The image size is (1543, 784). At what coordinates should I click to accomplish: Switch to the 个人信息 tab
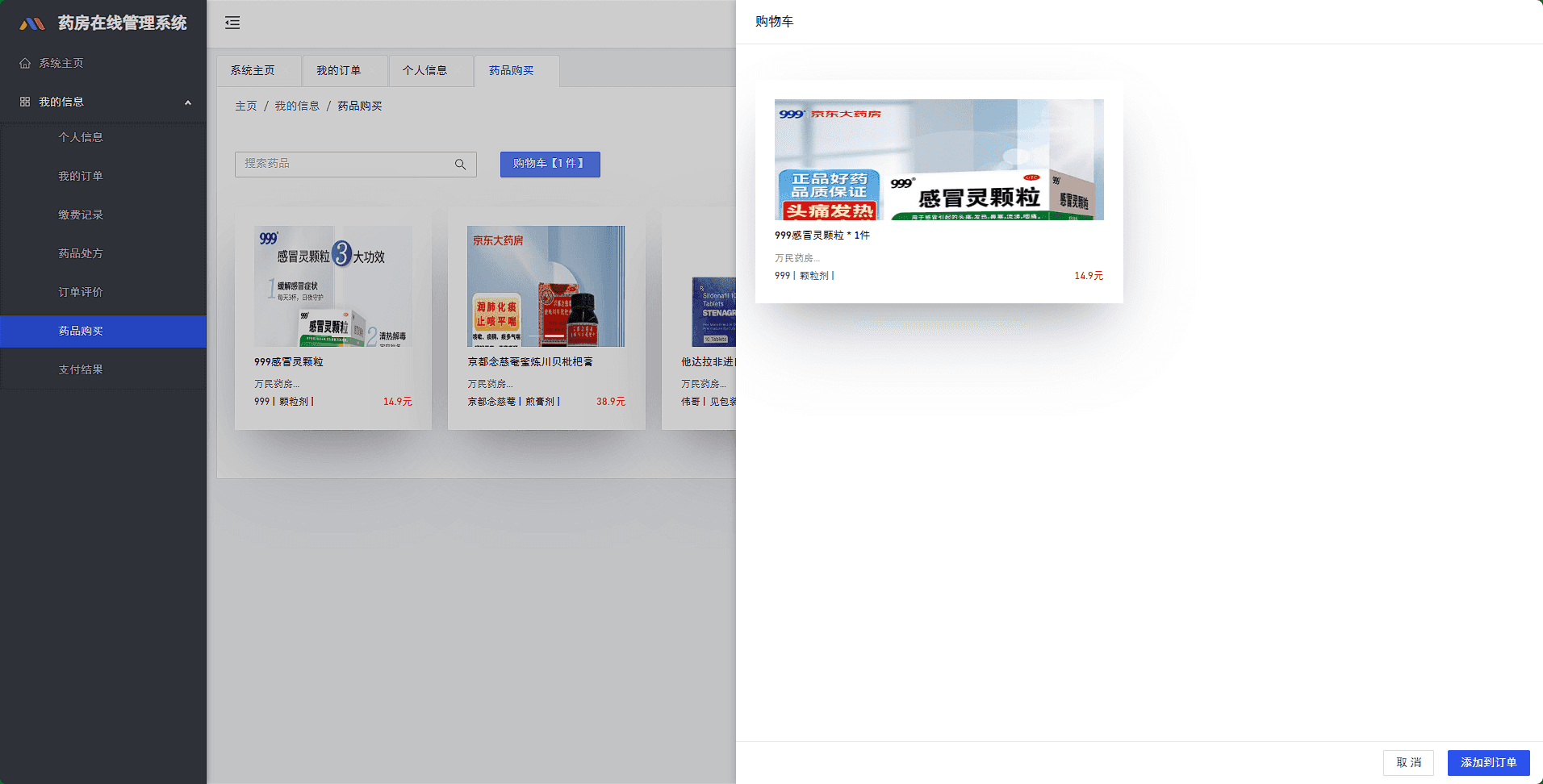tap(431, 71)
